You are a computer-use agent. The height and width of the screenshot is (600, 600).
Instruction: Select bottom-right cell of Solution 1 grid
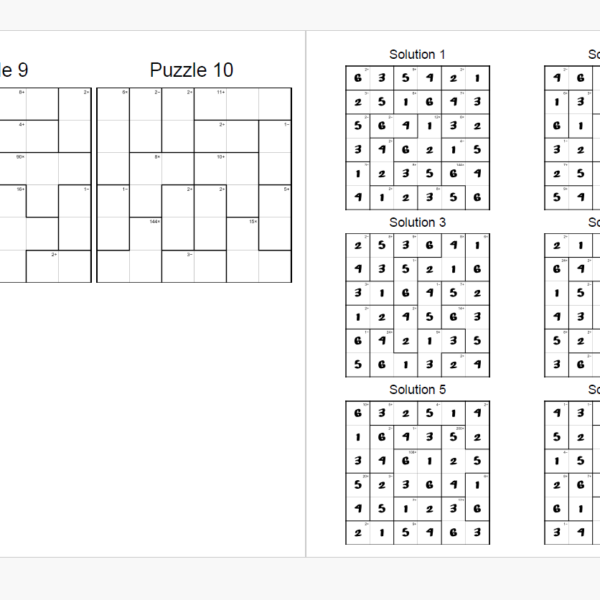pos(478,198)
